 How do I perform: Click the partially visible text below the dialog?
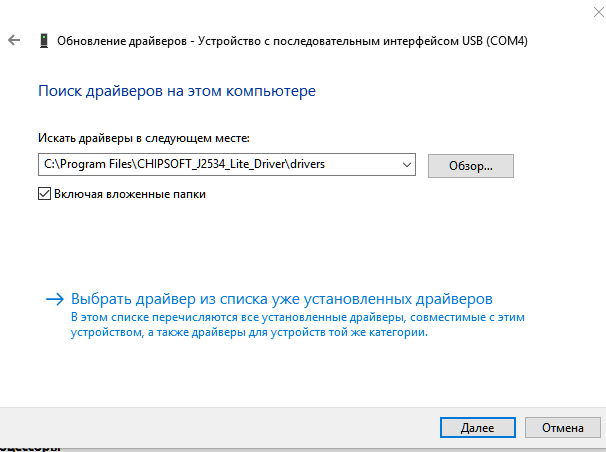(x=30, y=447)
